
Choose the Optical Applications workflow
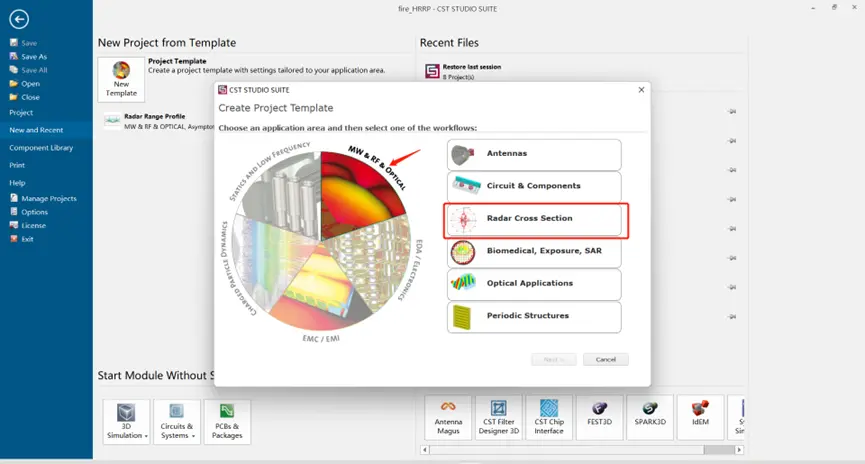[534, 284]
